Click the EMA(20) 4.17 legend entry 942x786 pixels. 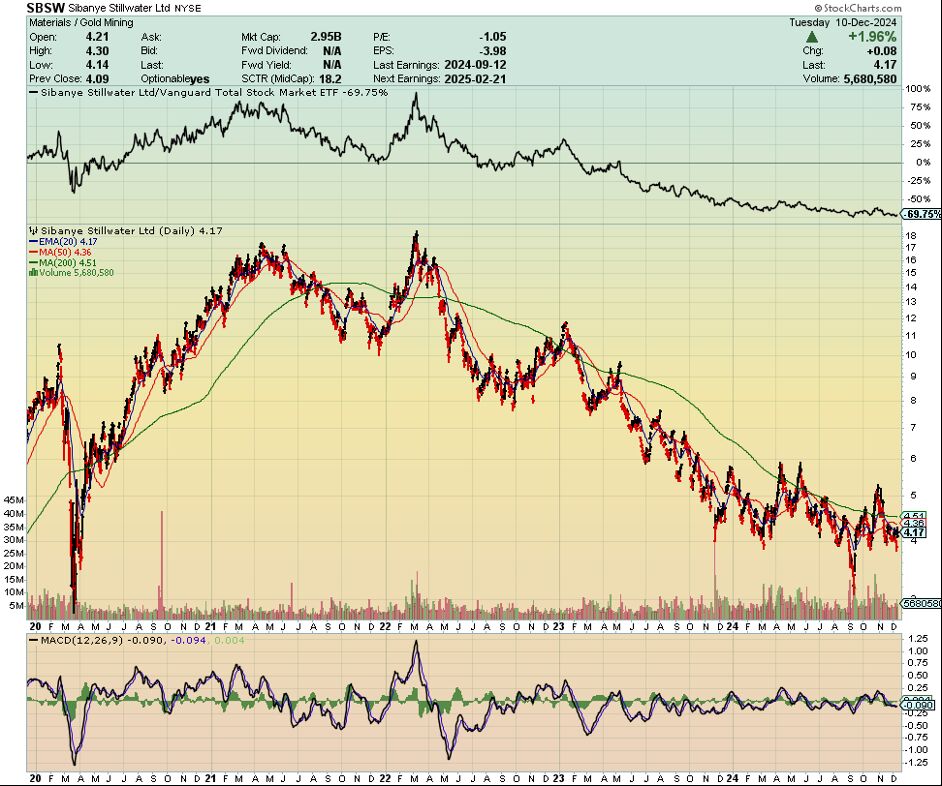pyautogui.click(x=64, y=242)
